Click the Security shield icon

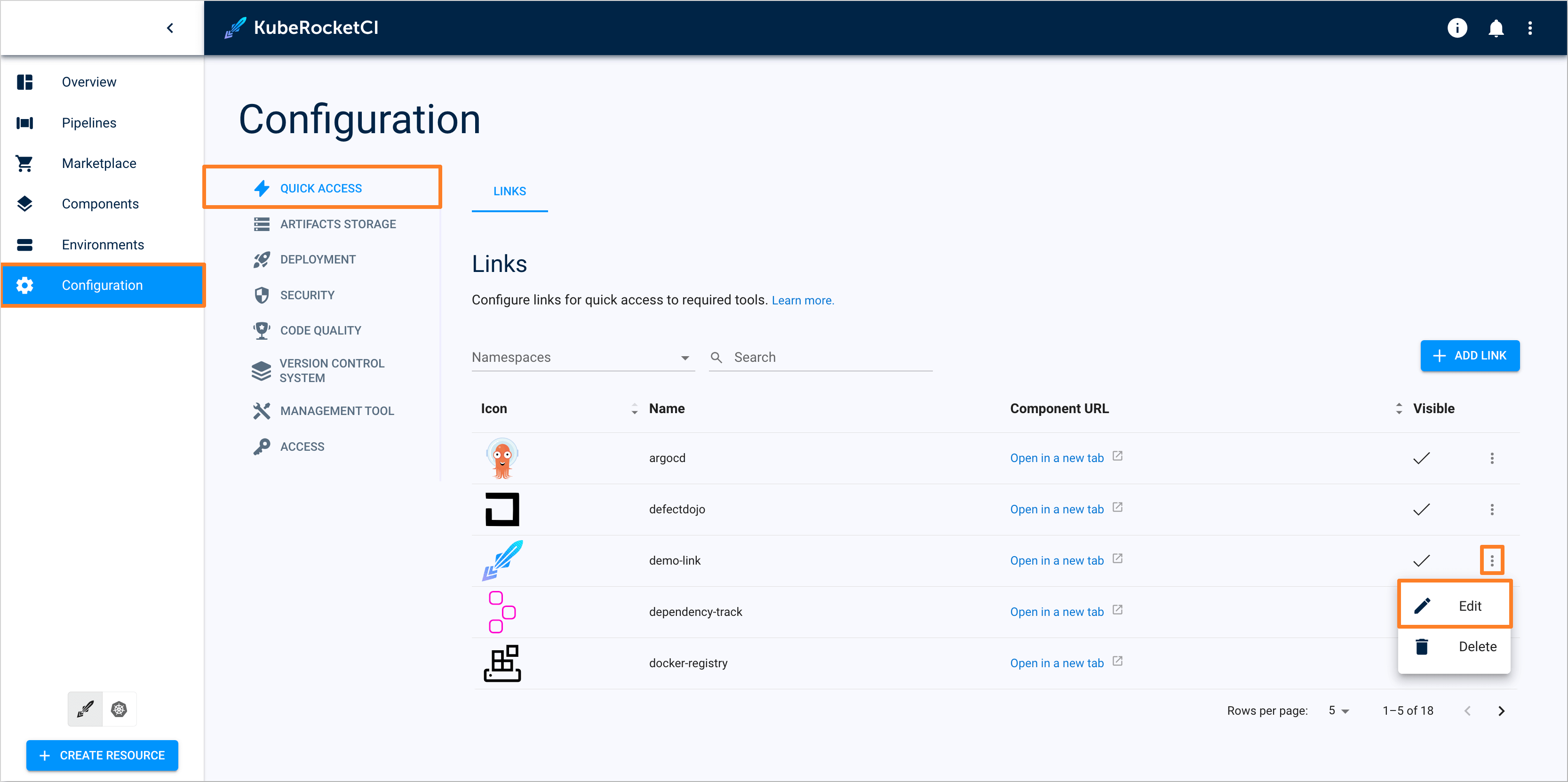(258, 294)
